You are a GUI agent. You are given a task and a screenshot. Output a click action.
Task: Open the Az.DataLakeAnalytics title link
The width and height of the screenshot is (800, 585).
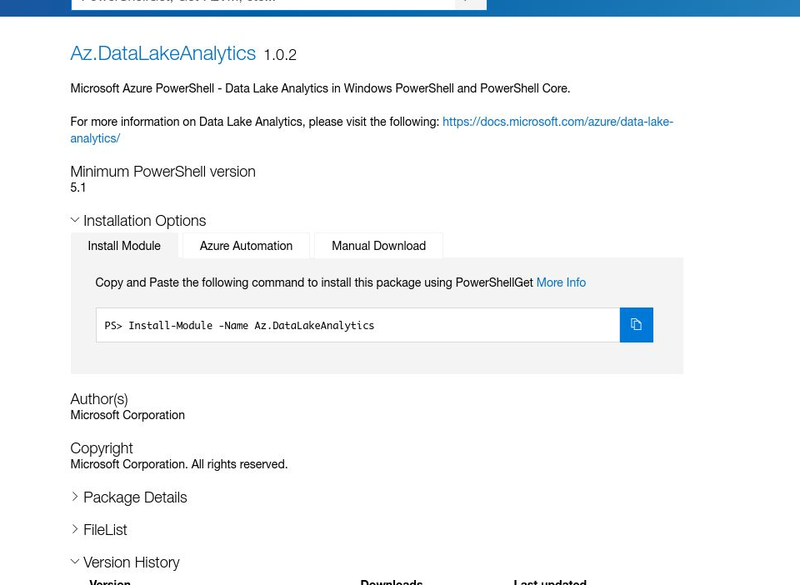click(163, 53)
